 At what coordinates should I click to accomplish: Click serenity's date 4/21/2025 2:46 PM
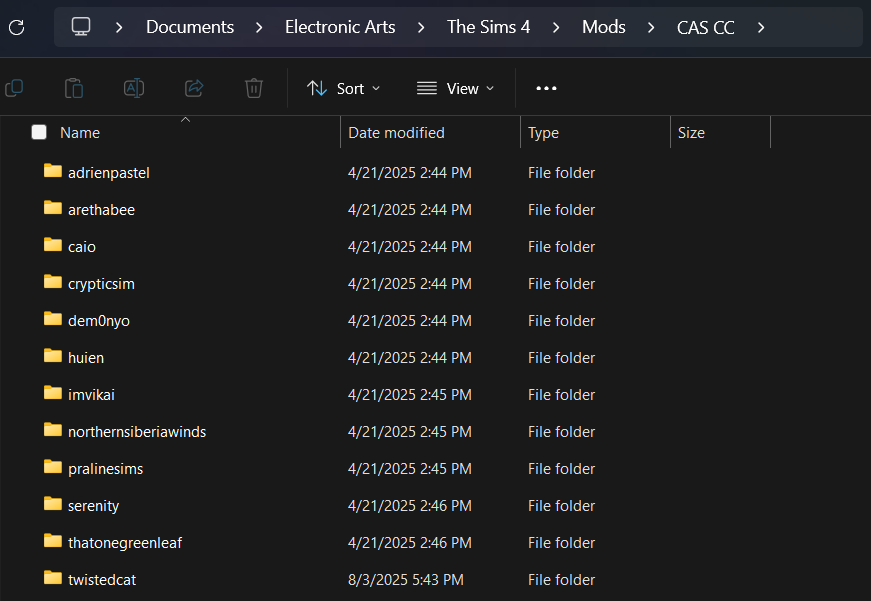[x=409, y=506]
